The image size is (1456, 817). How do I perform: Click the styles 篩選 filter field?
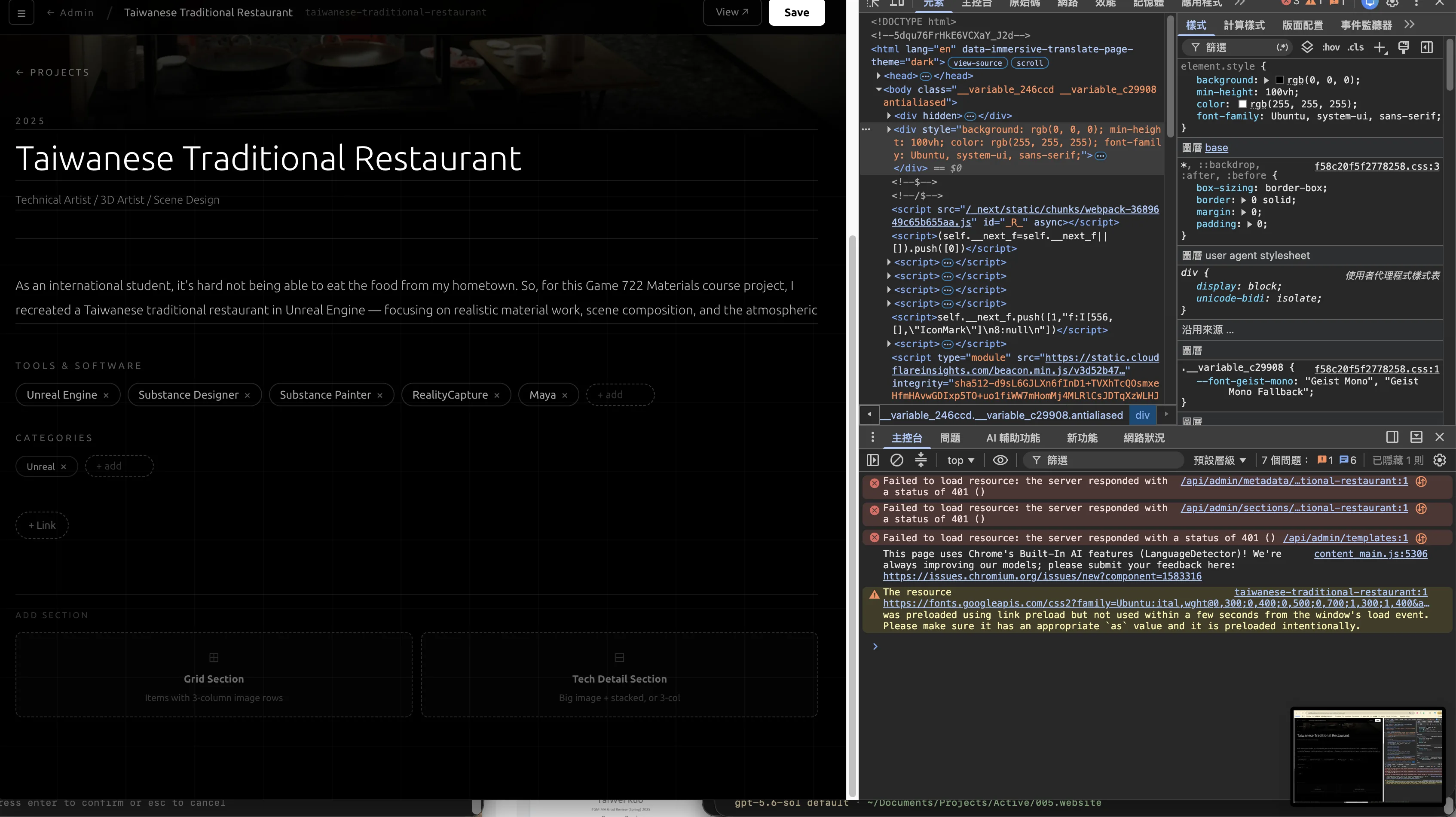1238,48
